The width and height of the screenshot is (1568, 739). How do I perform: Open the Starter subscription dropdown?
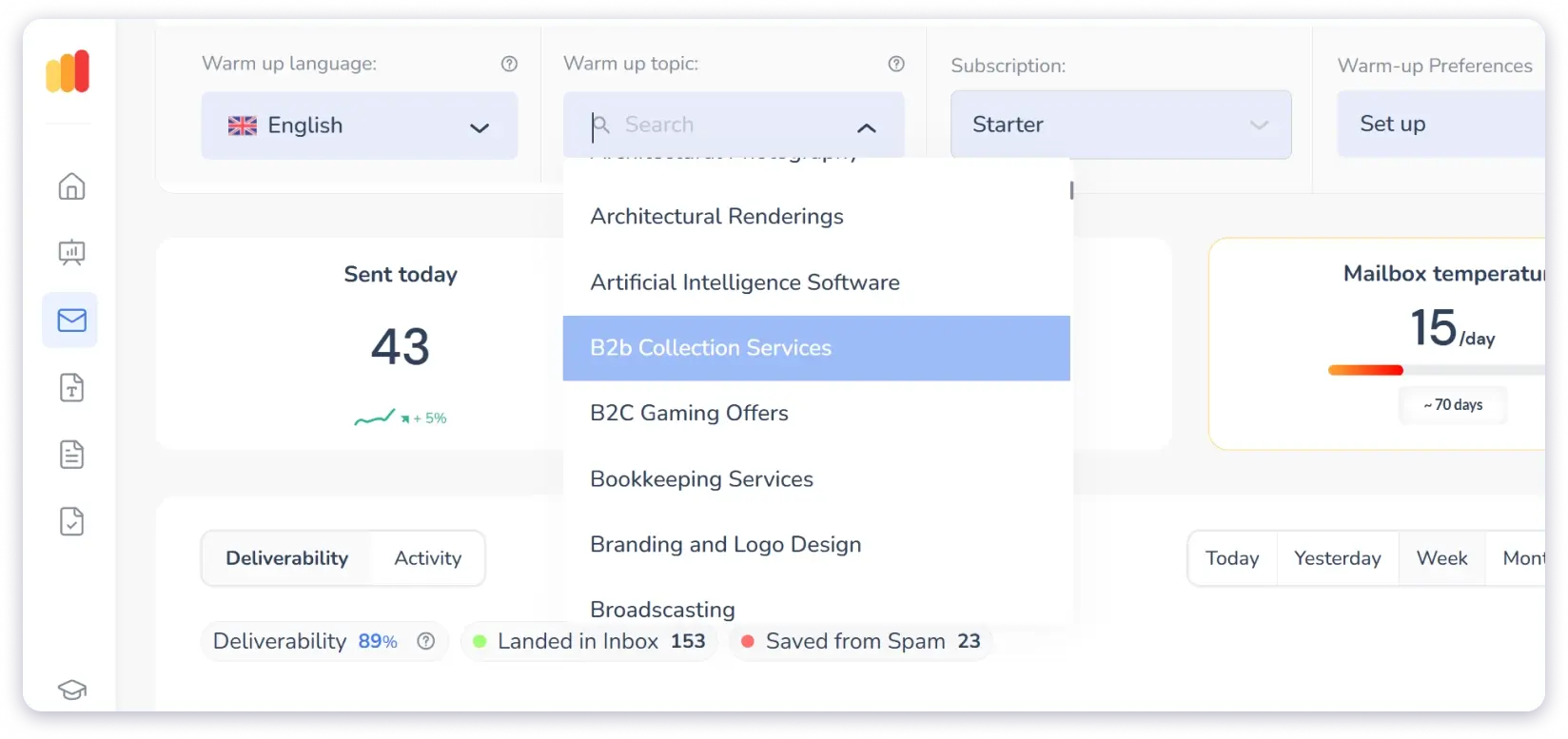[1120, 125]
